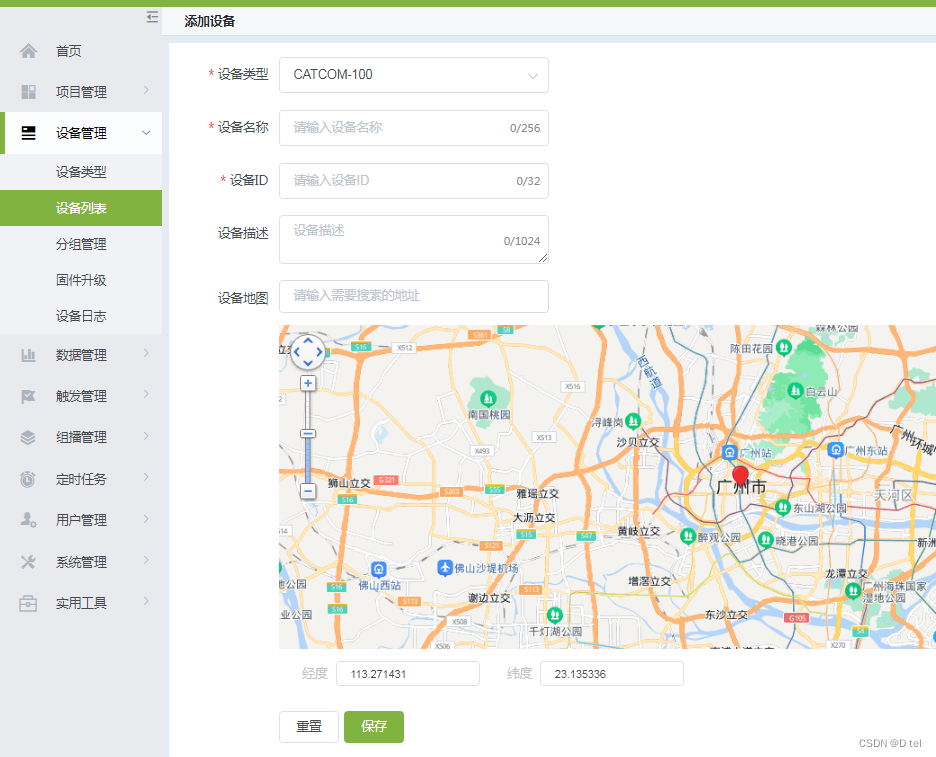The width and height of the screenshot is (936, 757).
Task: Open 首页 in the sidebar
Action: click(x=81, y=51)
